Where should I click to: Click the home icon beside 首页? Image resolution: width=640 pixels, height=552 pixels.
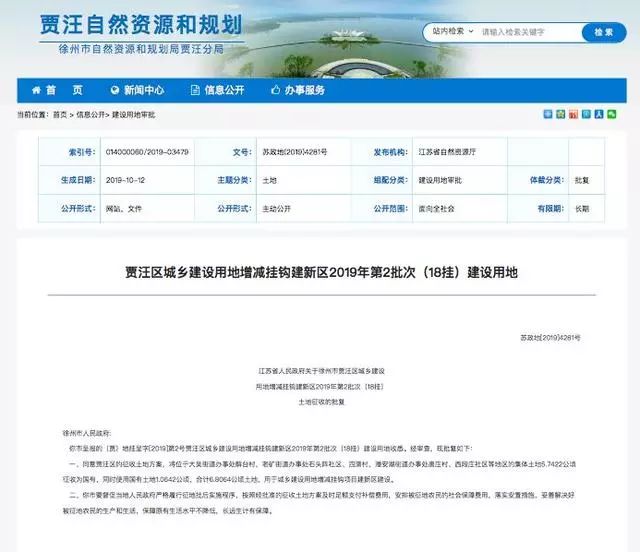pyautogui.click(x=36, y=90)
